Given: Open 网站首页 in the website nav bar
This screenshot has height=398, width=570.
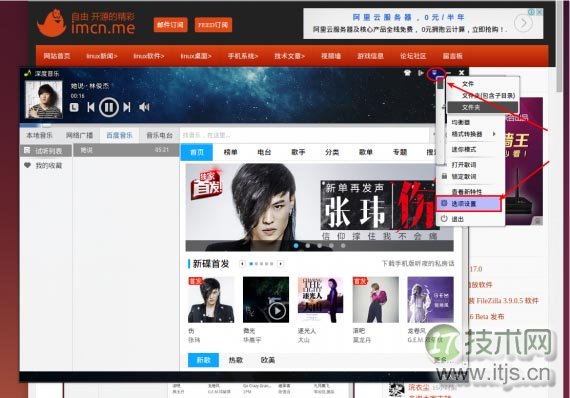Looking at the screenshot, I should click(x=57, y=56).
